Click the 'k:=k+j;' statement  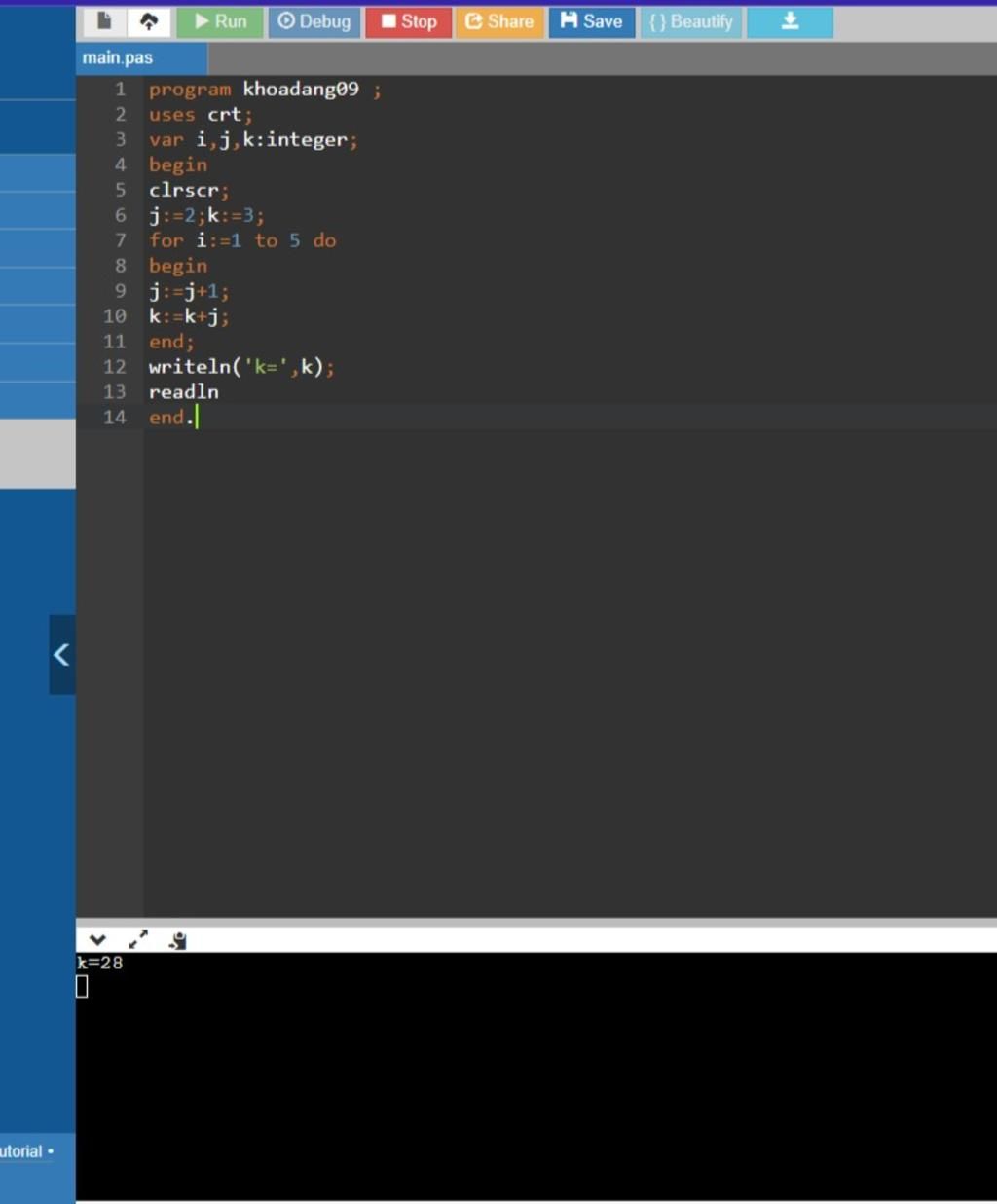(189, 316)
